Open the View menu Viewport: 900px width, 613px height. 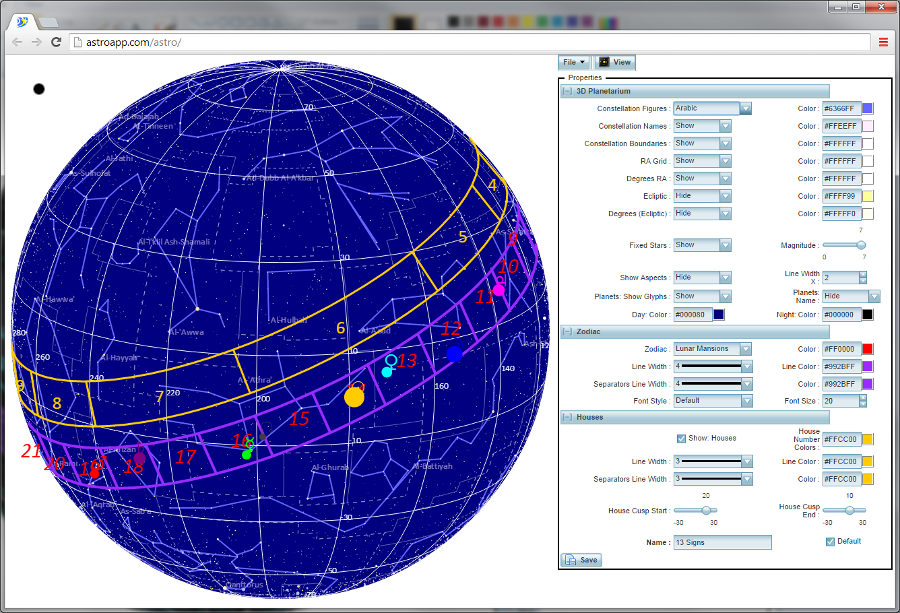[615, 62]
